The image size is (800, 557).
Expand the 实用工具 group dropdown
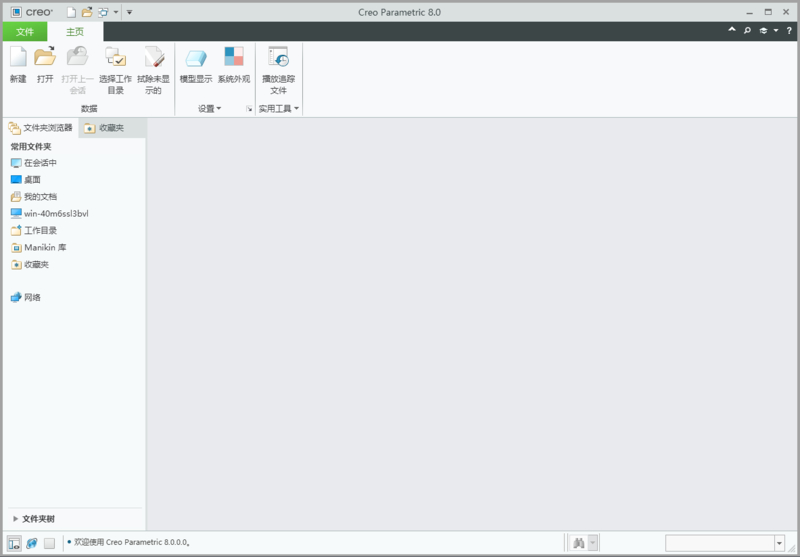(279, 109)
